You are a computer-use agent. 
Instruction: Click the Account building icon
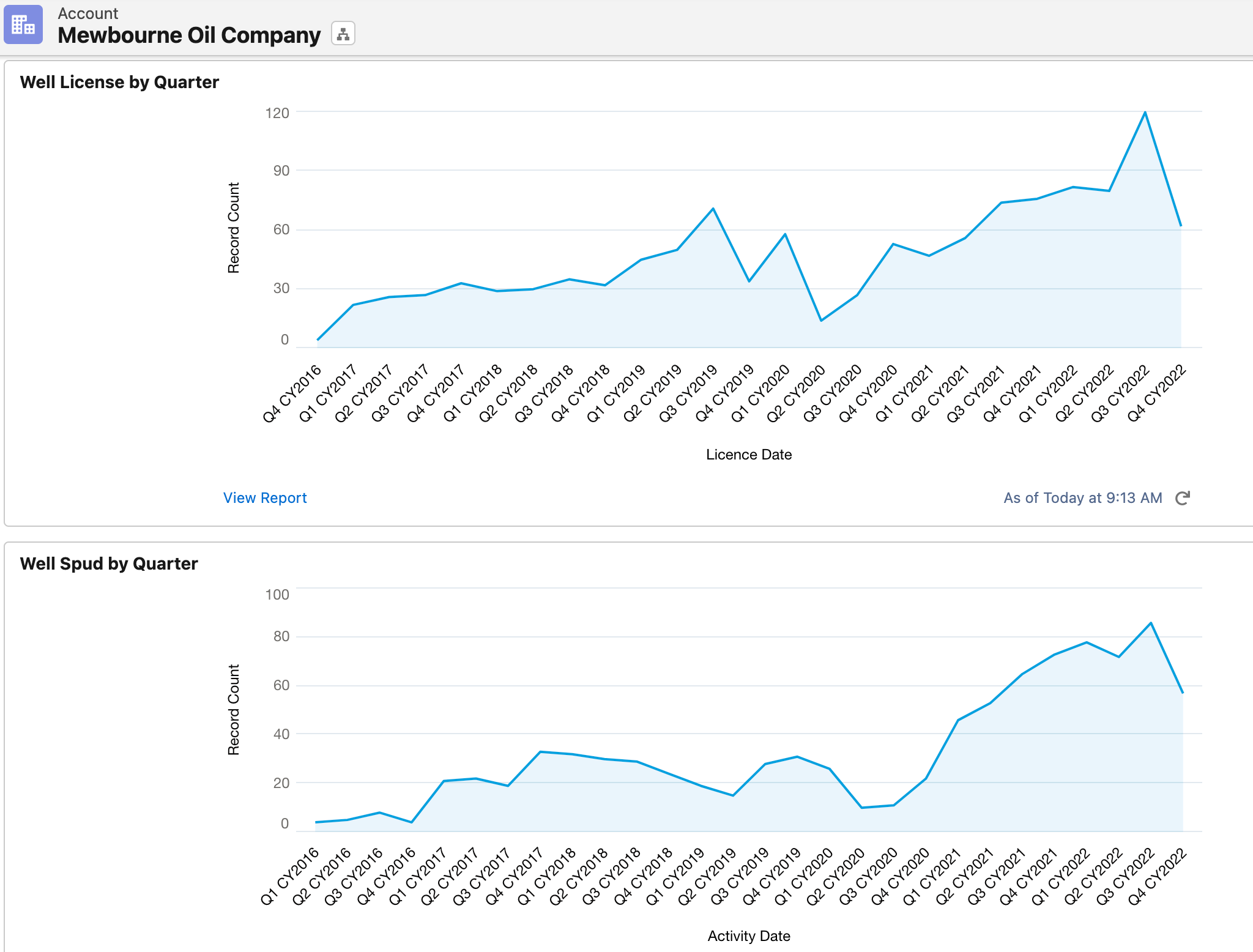(x=23, y=24)
